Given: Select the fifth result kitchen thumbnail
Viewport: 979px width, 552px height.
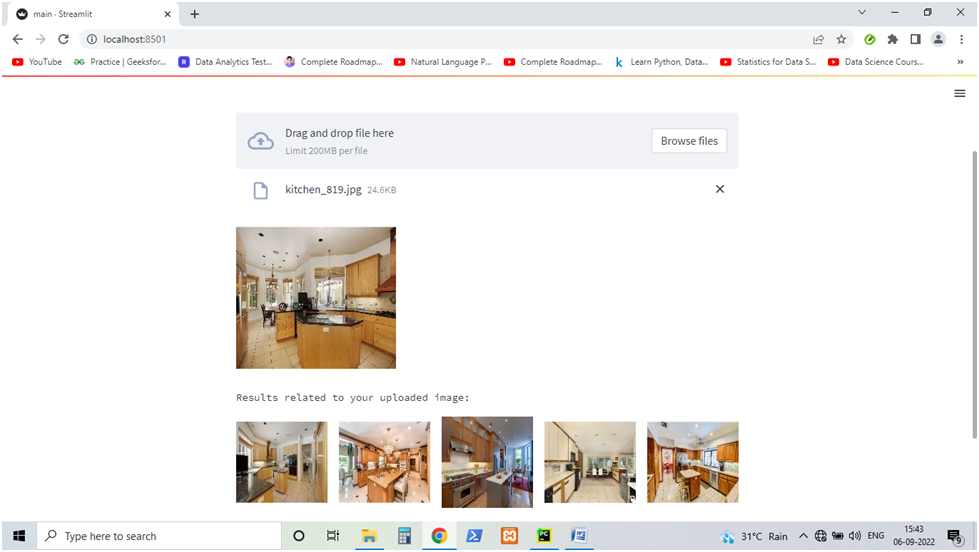Looking at the screenshot, I should tap(692, 462).
